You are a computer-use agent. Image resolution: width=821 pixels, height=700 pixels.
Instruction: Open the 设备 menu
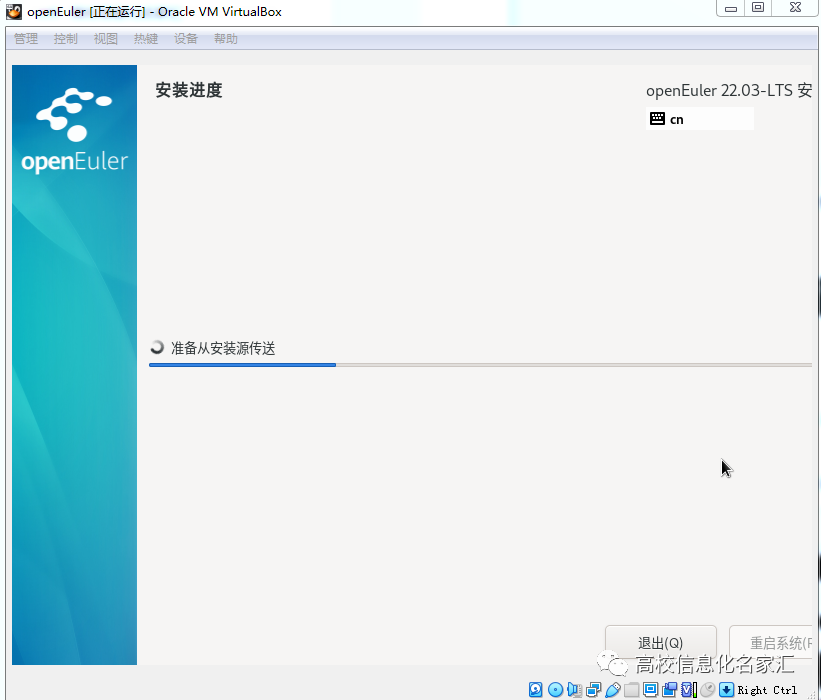(185, 38)
